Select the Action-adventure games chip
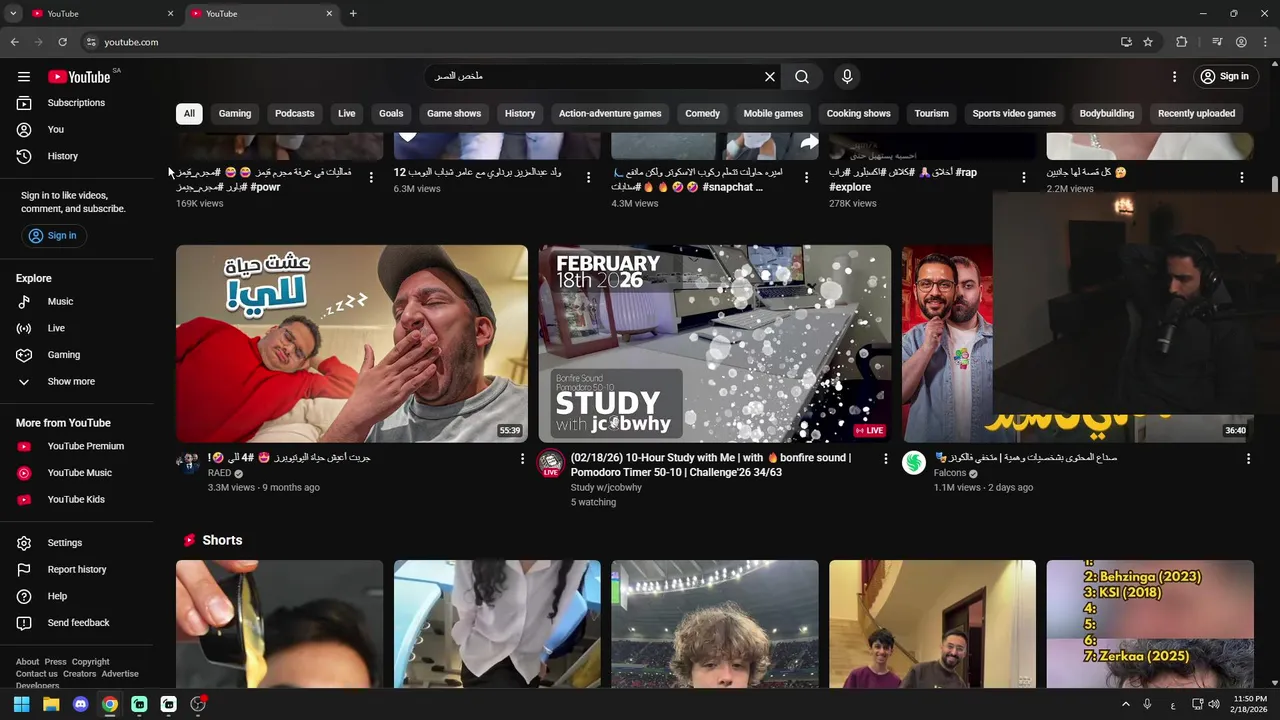The width and height of the screenshot is (1280, 720). (610, 114)
